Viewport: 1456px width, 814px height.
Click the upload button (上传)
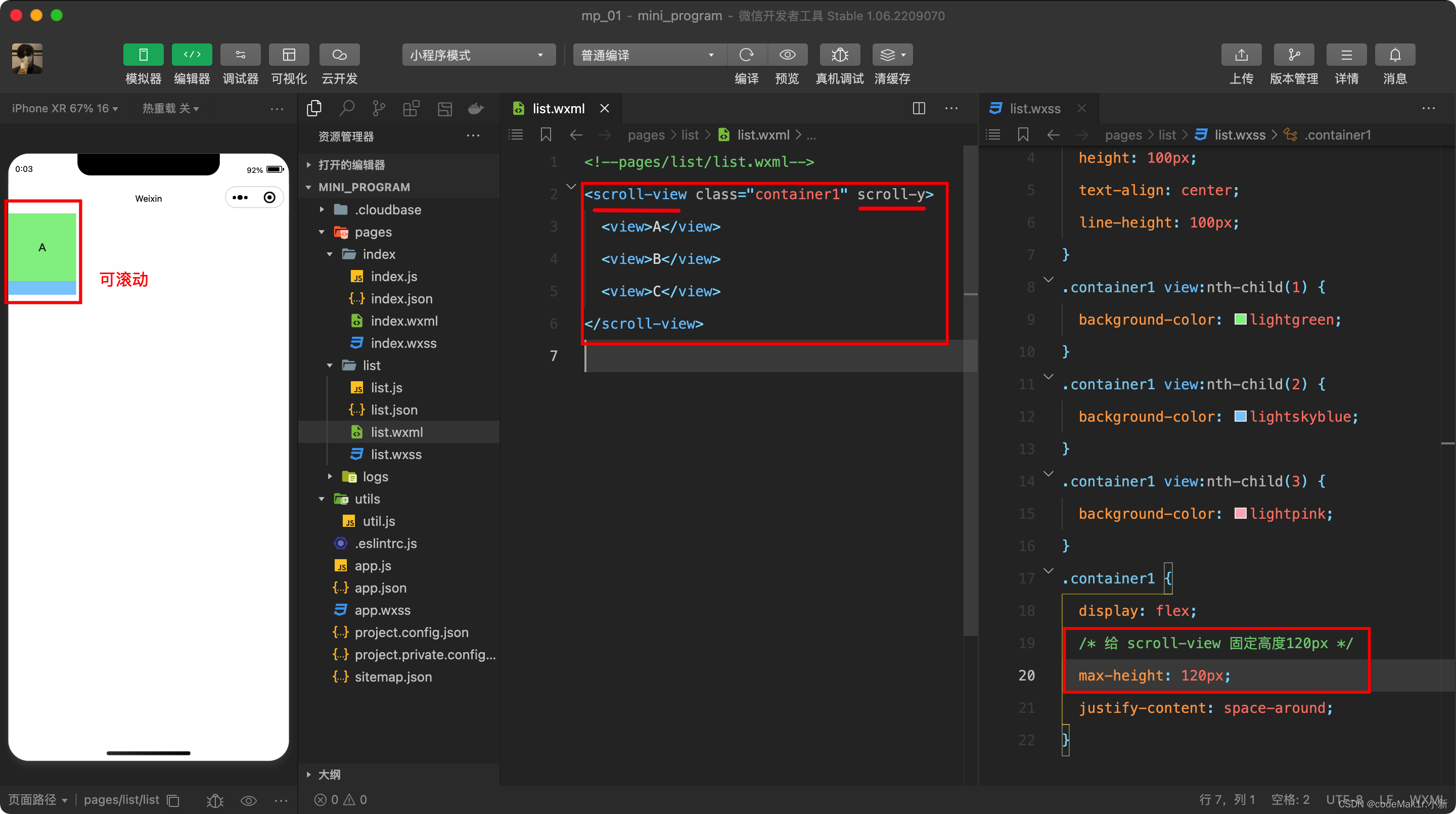(1241, 55)
